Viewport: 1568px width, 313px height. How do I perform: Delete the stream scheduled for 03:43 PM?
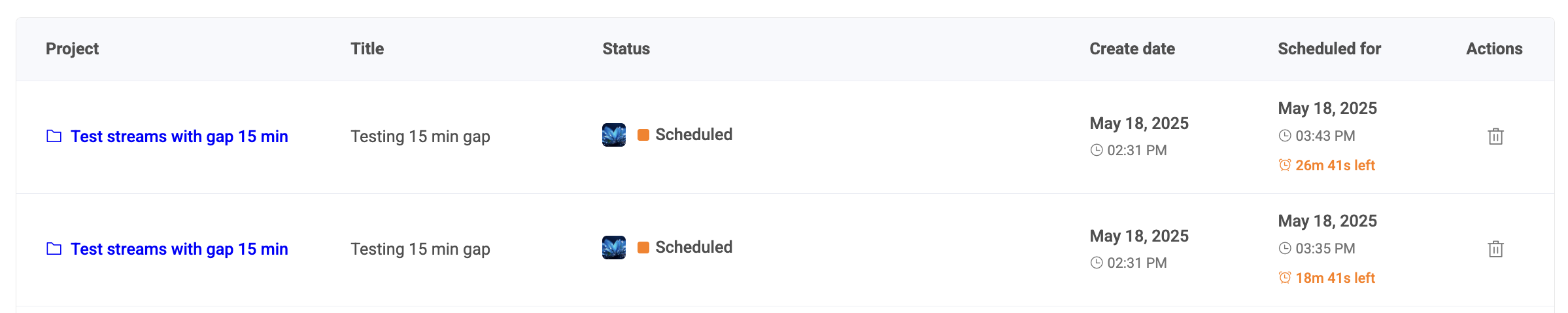(1495, 136)
